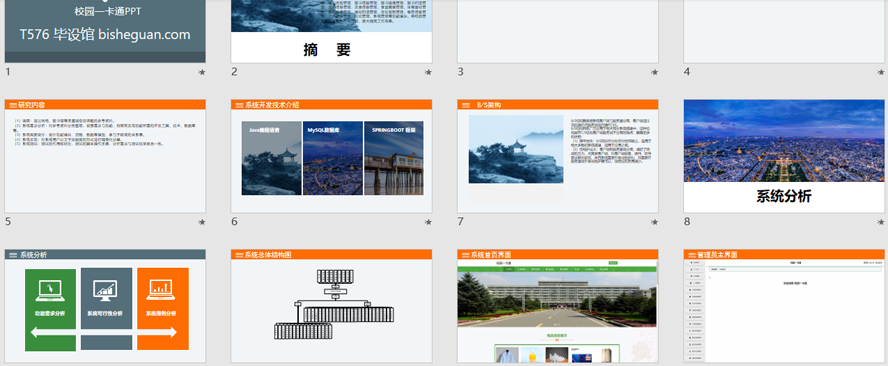
Task: Select slide 8 with city skyline photo
Action: pyautogui.click(x=784, y=156)
